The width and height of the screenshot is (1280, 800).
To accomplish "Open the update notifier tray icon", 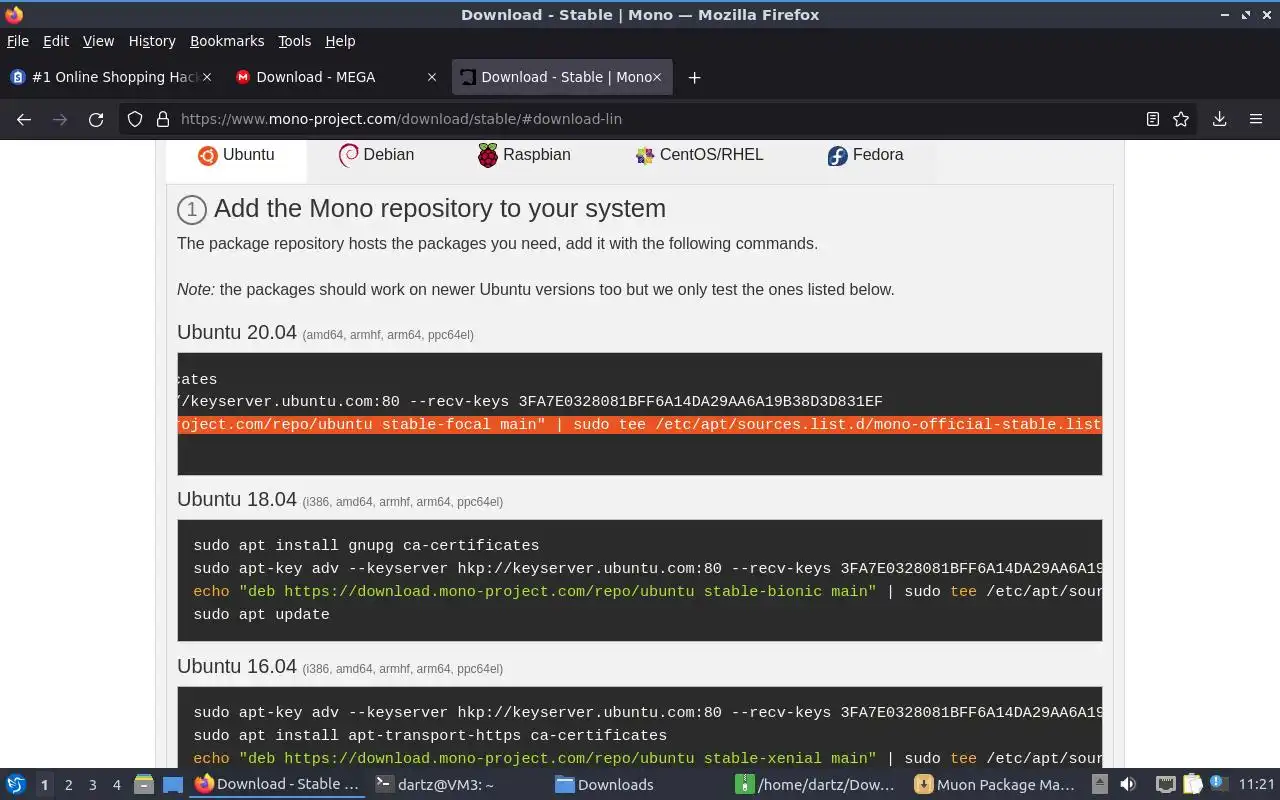I will pos(1218,784).
